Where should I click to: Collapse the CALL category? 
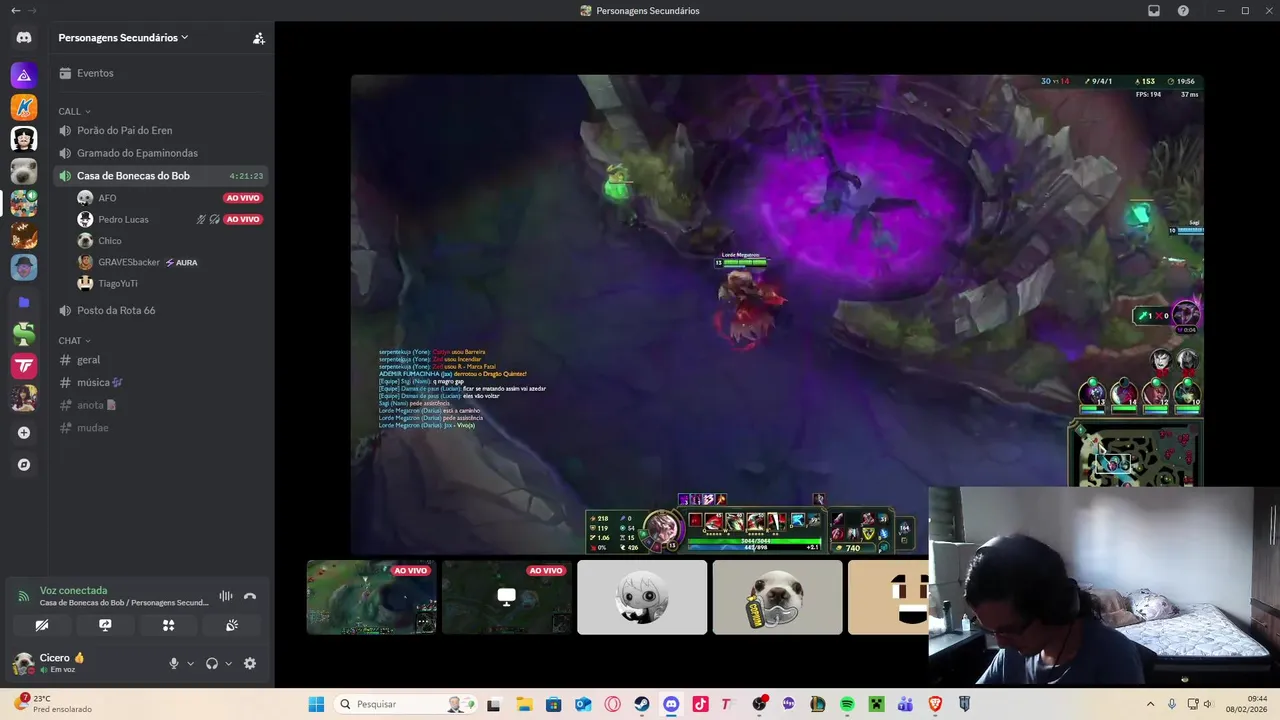(x=75, y=111)
